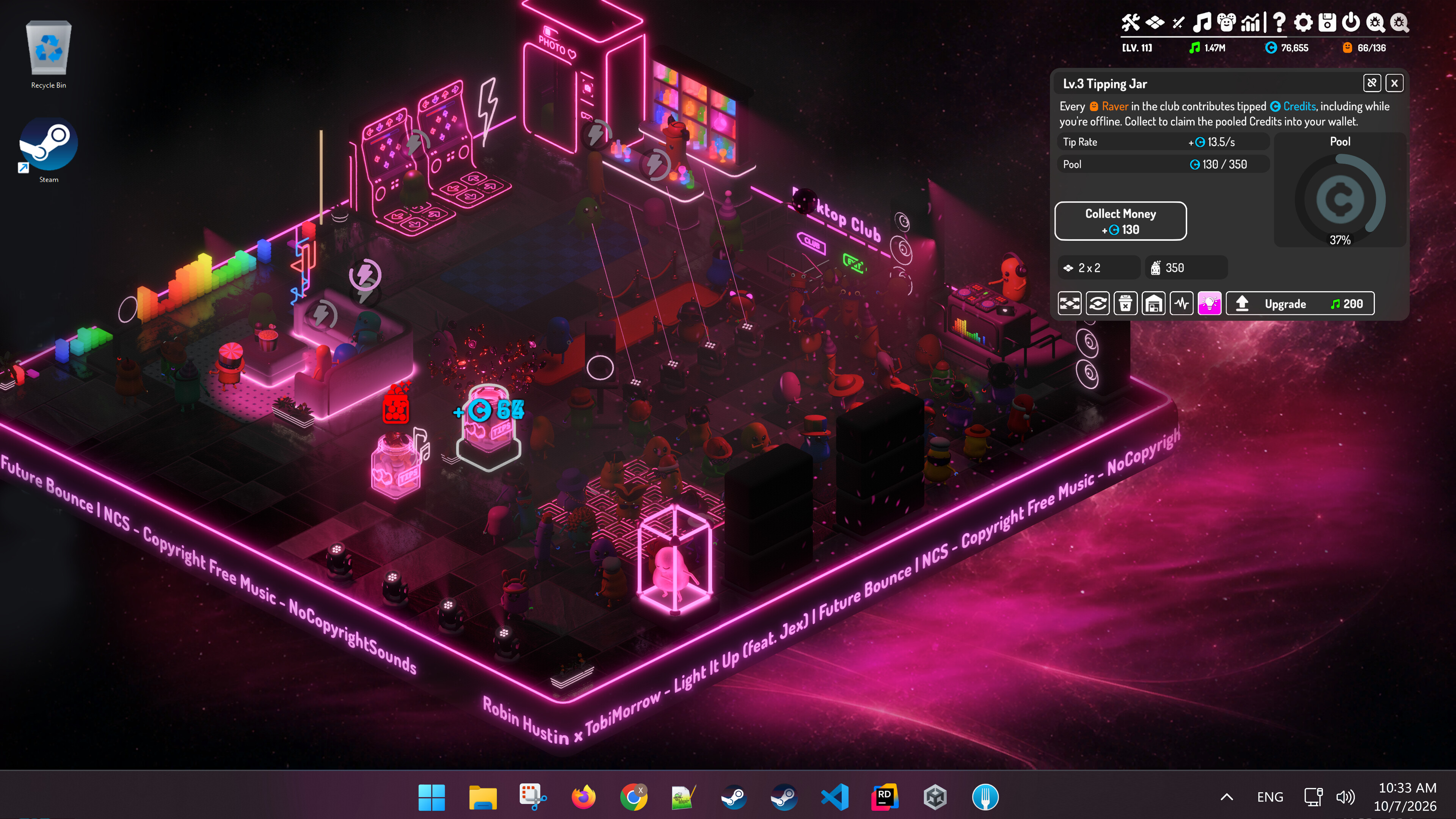Expand the system tray hidden icons chevron
This screenshot has width=1456, height=819.
click(x=1227, y=797)
